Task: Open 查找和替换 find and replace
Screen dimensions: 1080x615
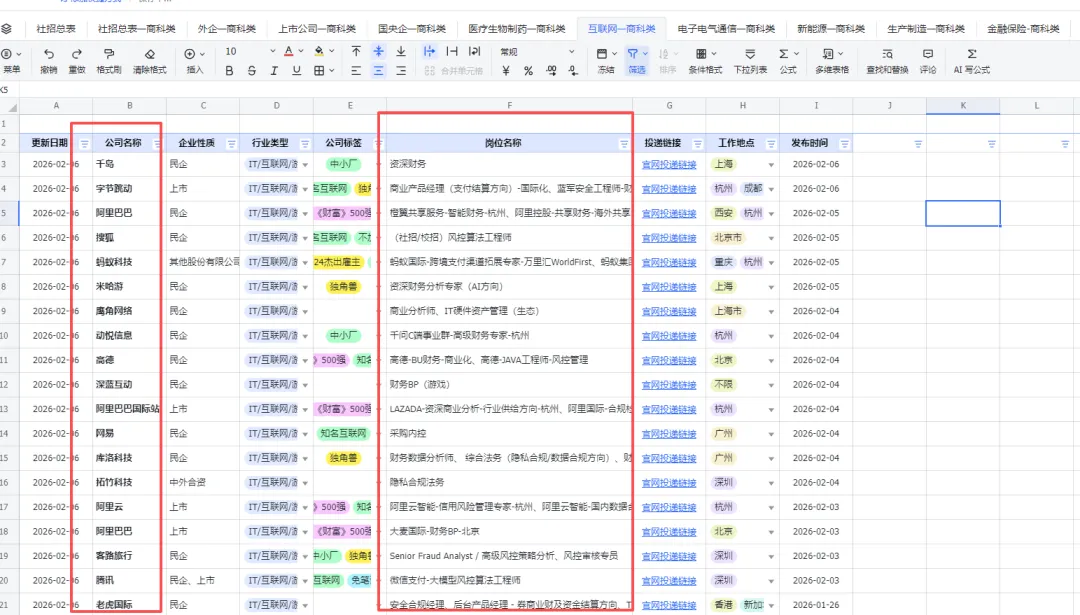Action: pos(887,61)
